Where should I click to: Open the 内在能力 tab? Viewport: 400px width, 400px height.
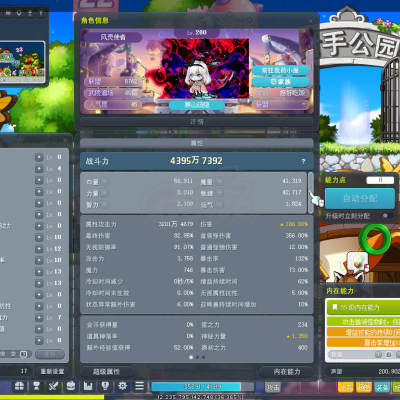point(287,371)
